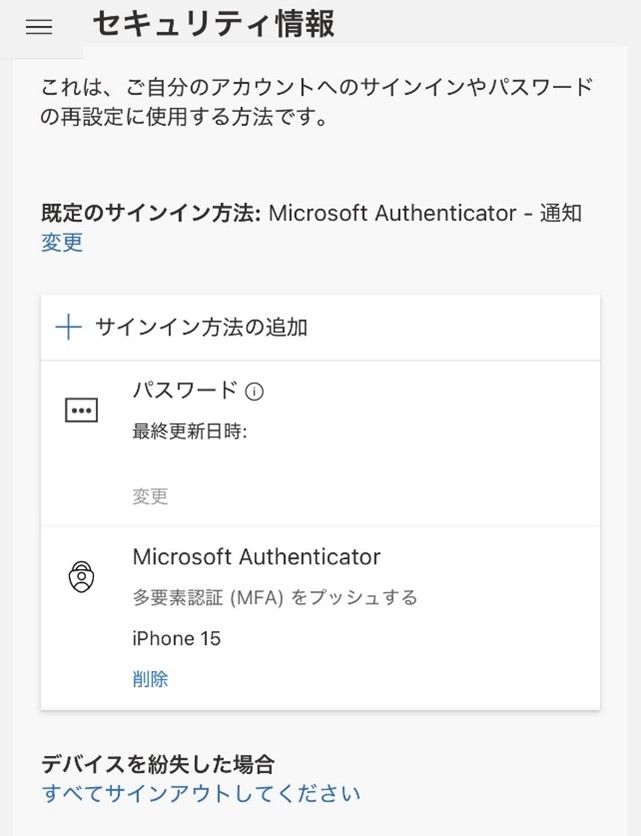Click the password dots icon
Image resolution: width=641 pixels, height=836 pixels.
coord(81,411)
